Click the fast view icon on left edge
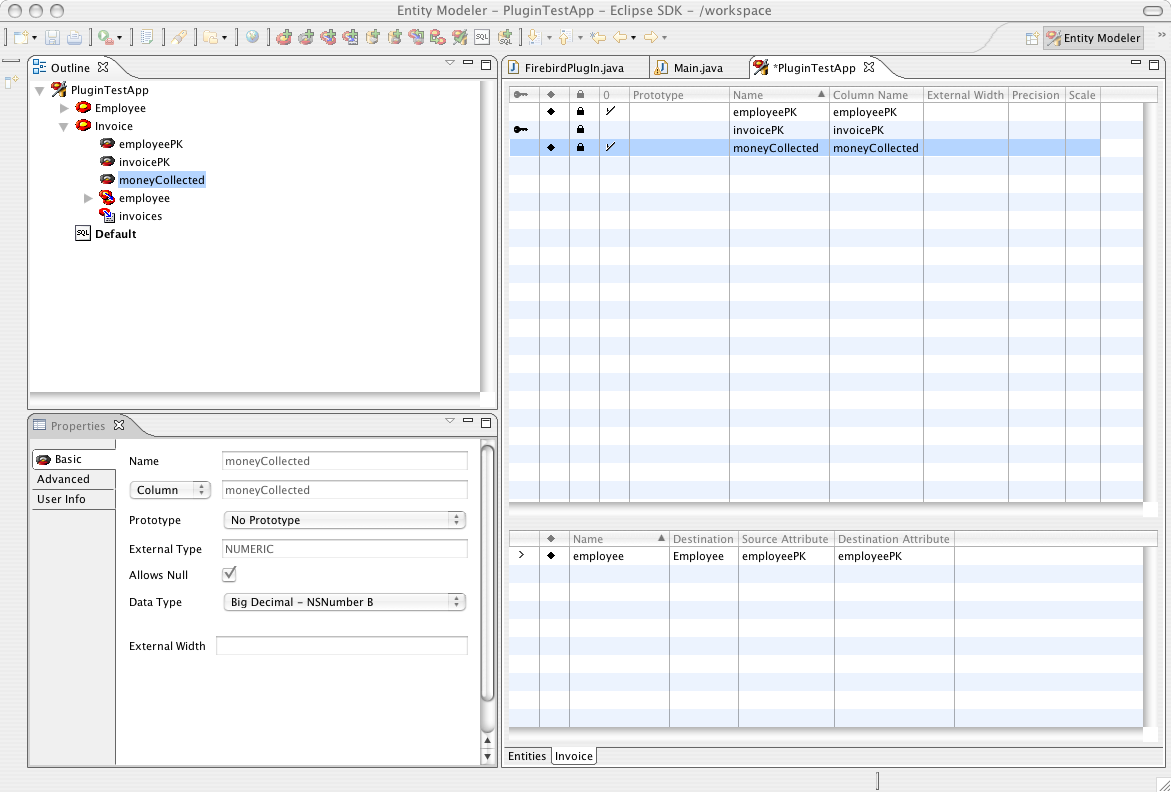 coord(11,82)
